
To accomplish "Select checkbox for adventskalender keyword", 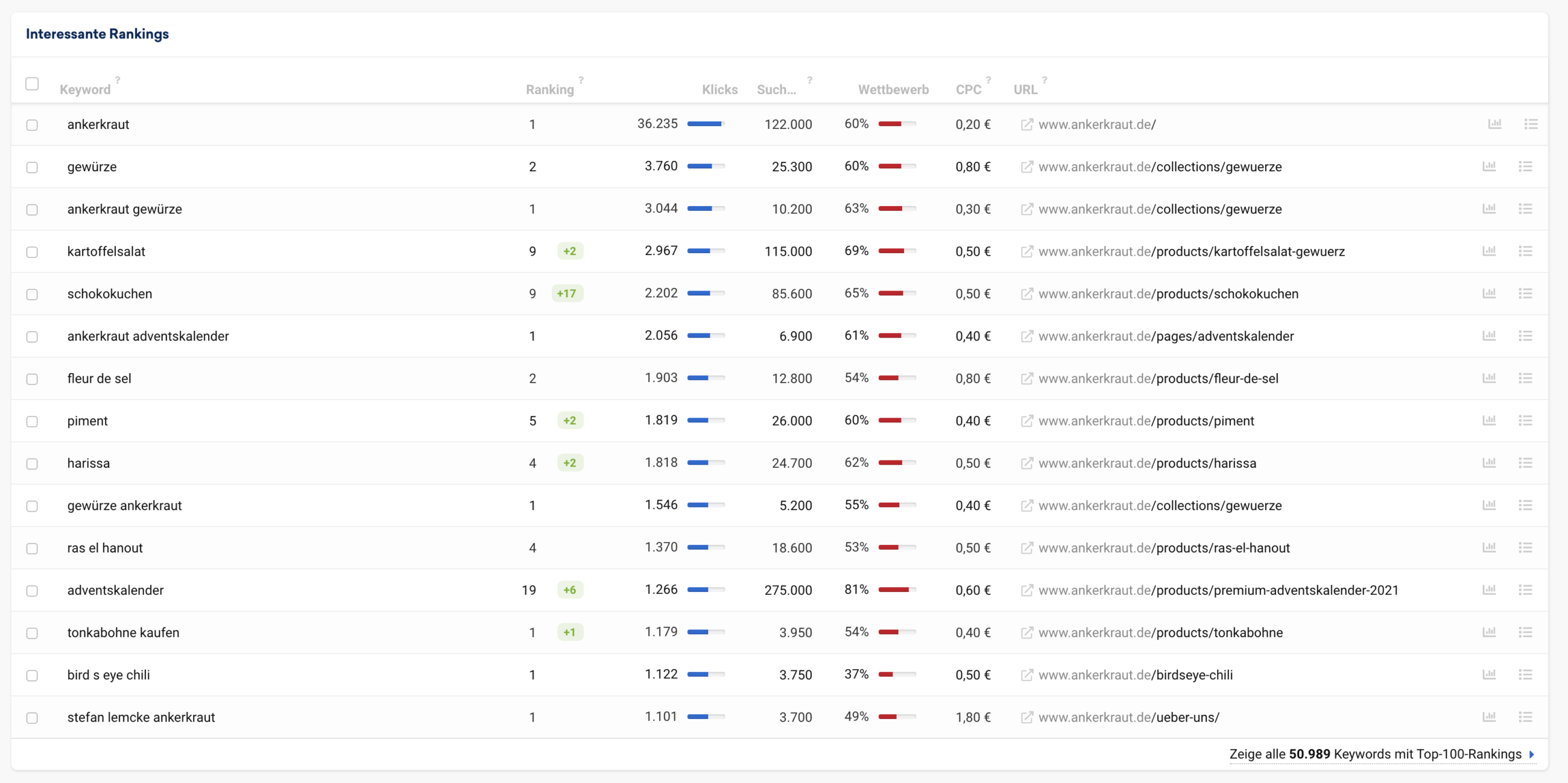I will [32, 591].
